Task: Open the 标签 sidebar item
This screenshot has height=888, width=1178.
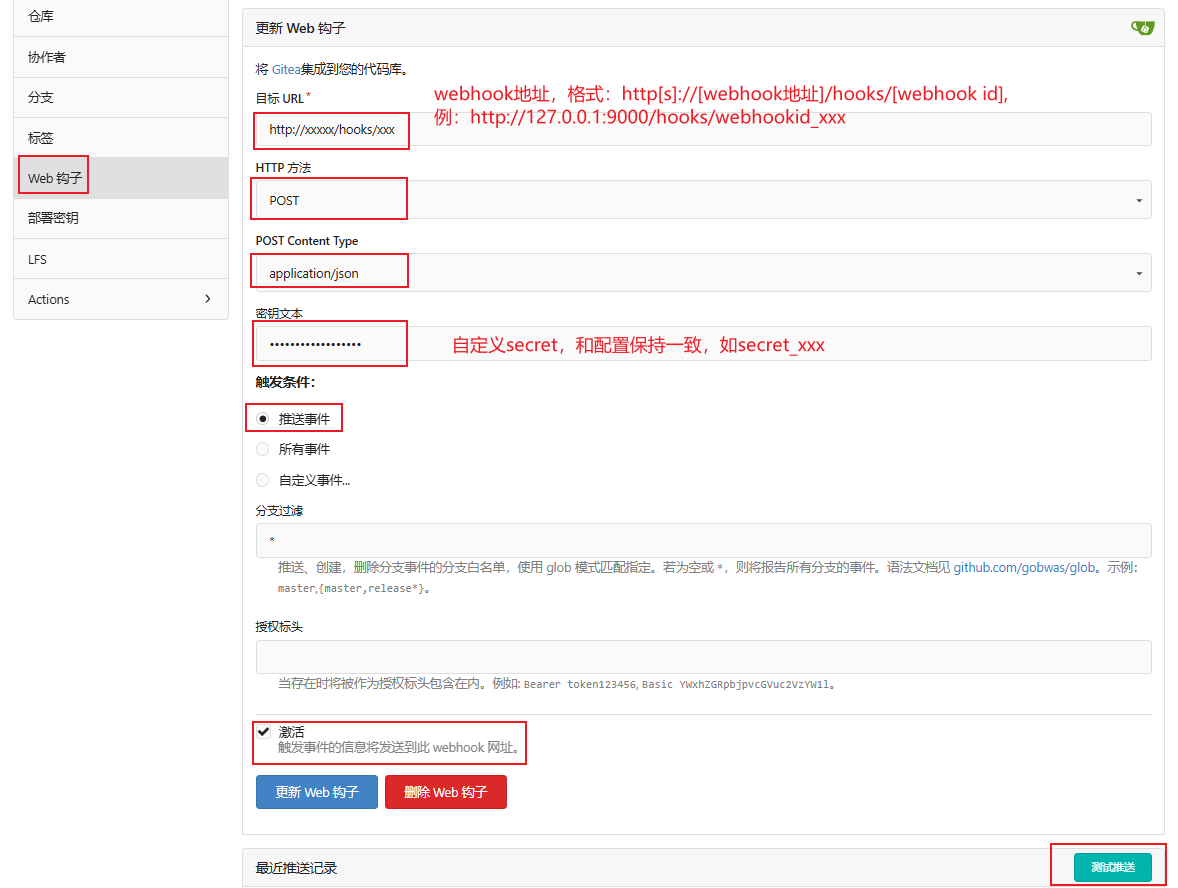Action: click(120, 138)
